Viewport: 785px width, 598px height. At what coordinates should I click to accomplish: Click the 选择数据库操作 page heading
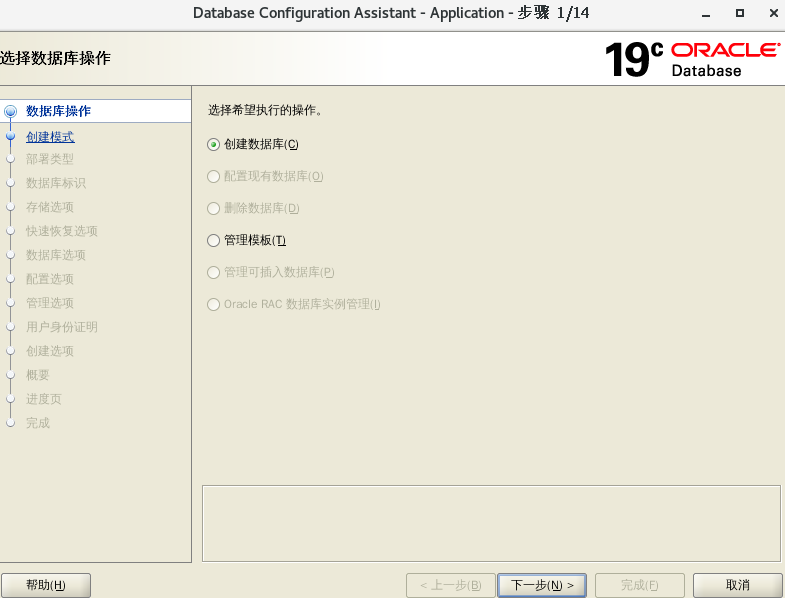pos(55,58)
